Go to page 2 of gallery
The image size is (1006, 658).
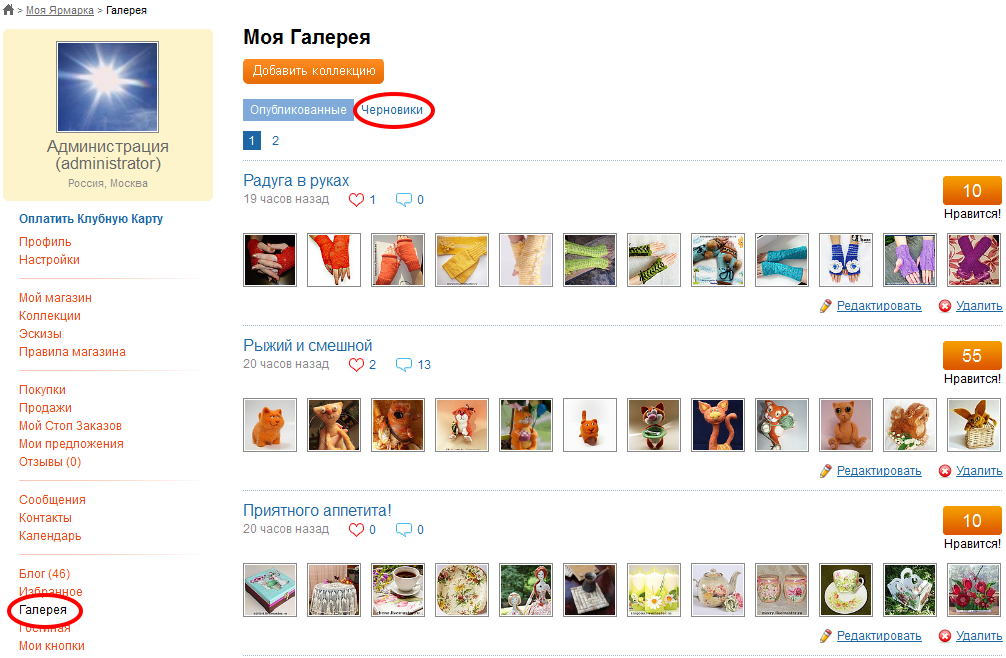tap(275, 140)
